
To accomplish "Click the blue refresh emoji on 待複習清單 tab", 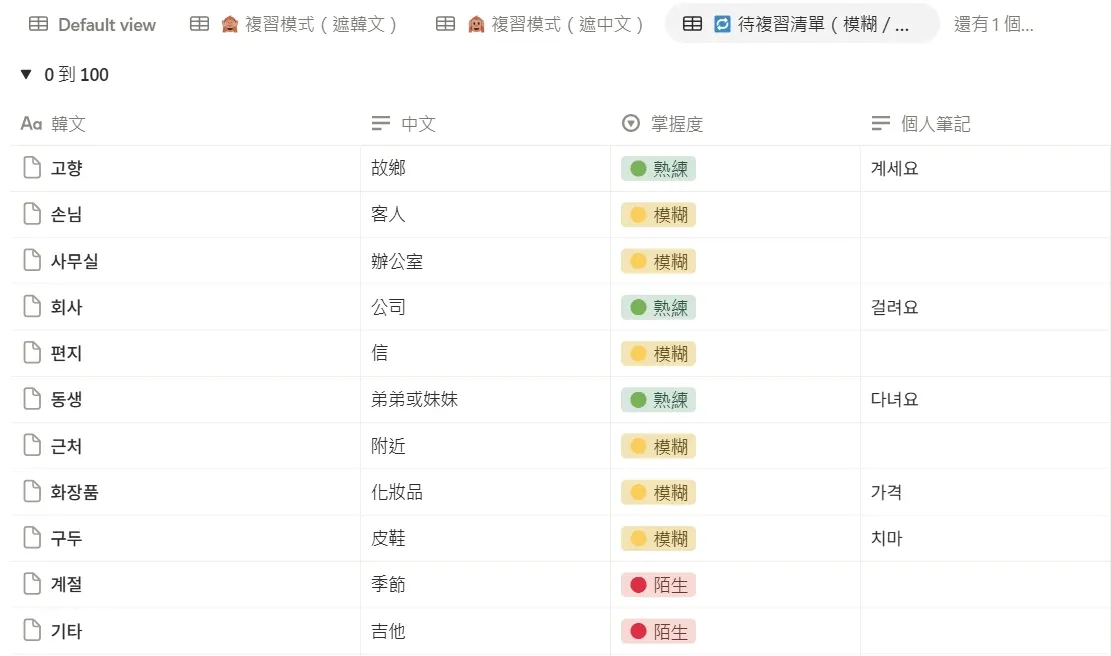I will 722,24.
